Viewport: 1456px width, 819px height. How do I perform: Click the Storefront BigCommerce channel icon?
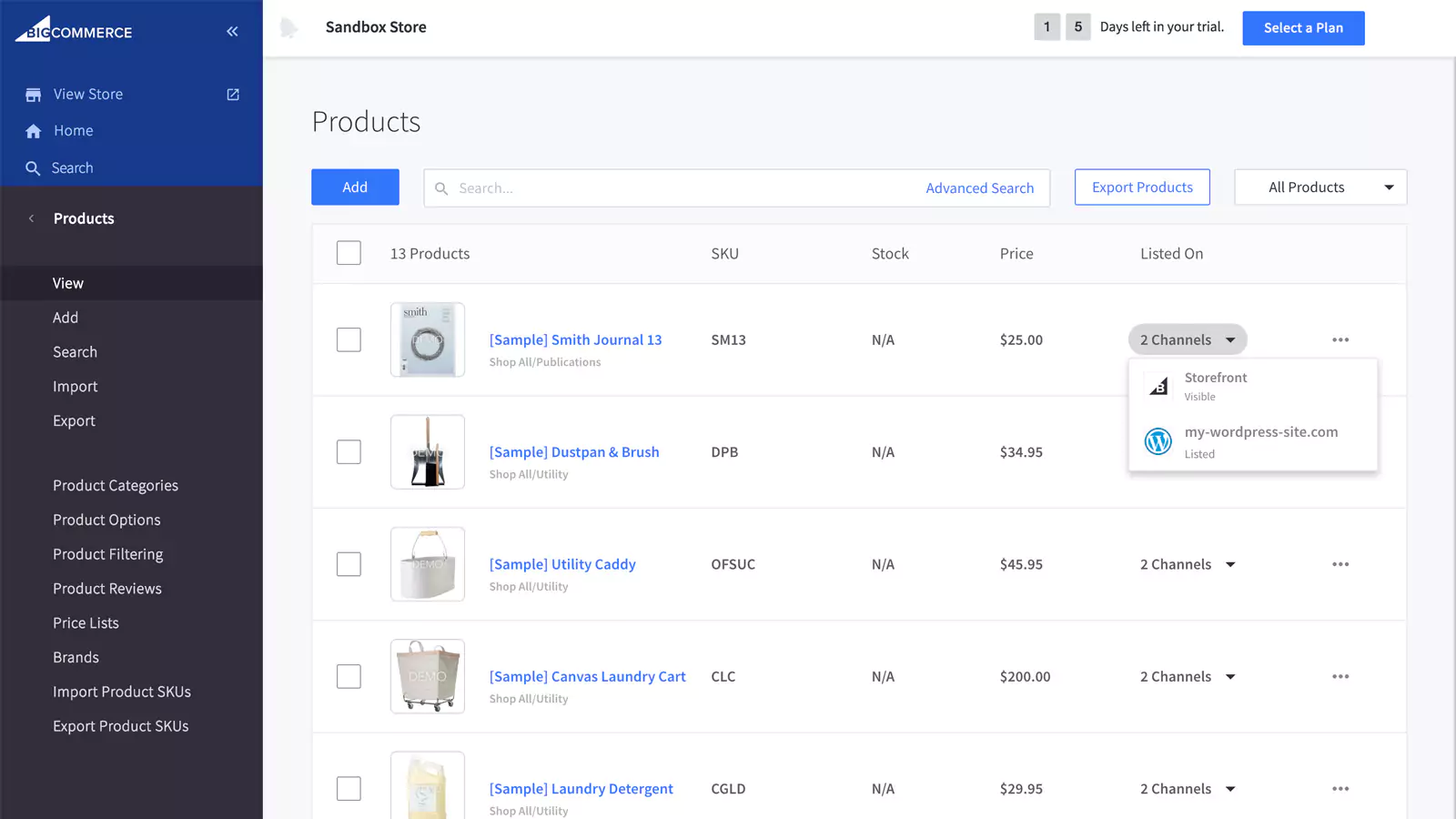click(1158, 387)
